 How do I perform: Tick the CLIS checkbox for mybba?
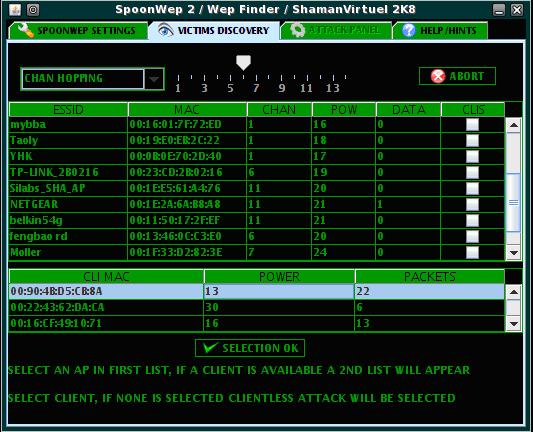472,124
